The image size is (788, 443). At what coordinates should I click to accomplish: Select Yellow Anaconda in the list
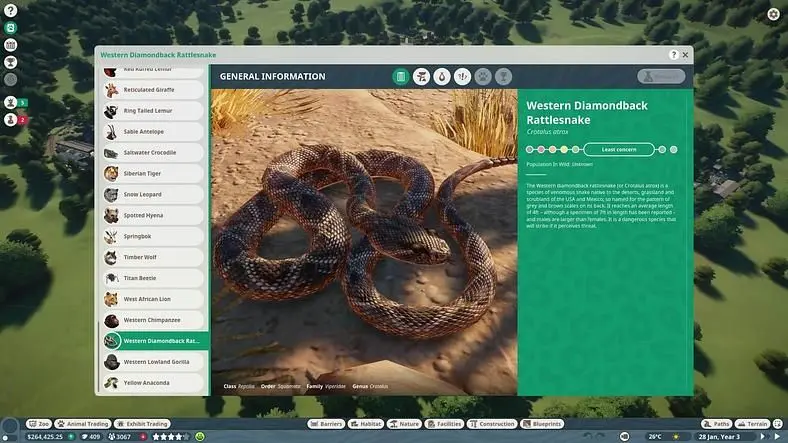153,383
